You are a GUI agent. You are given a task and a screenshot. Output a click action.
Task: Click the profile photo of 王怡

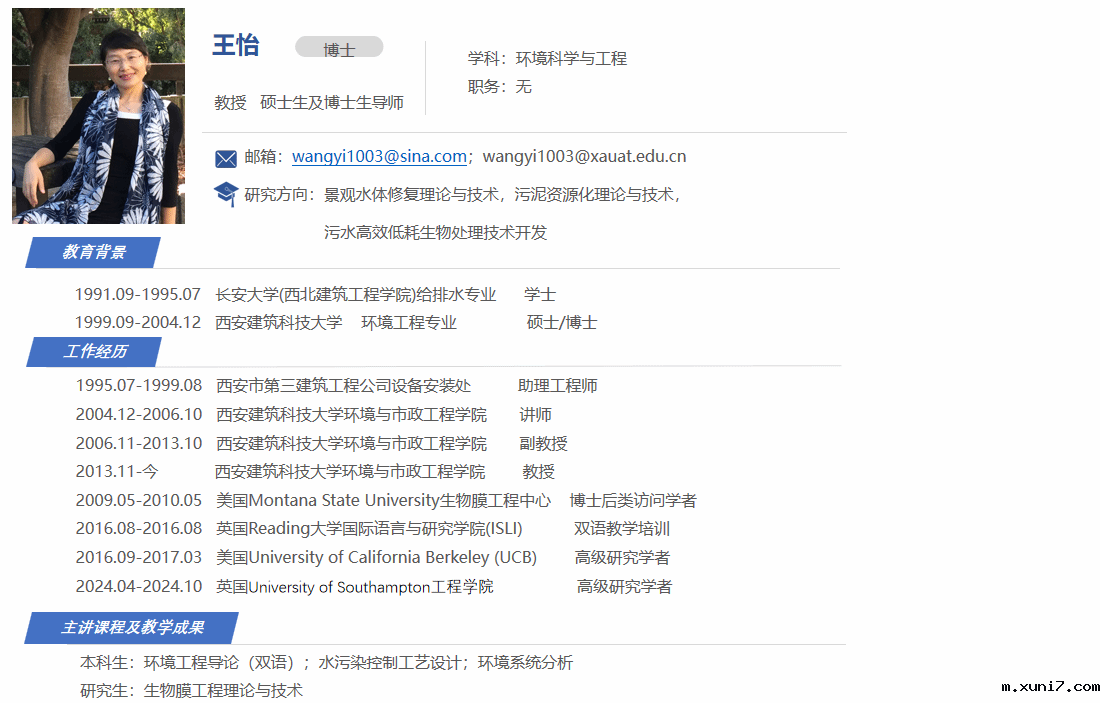tap(98, 116)
